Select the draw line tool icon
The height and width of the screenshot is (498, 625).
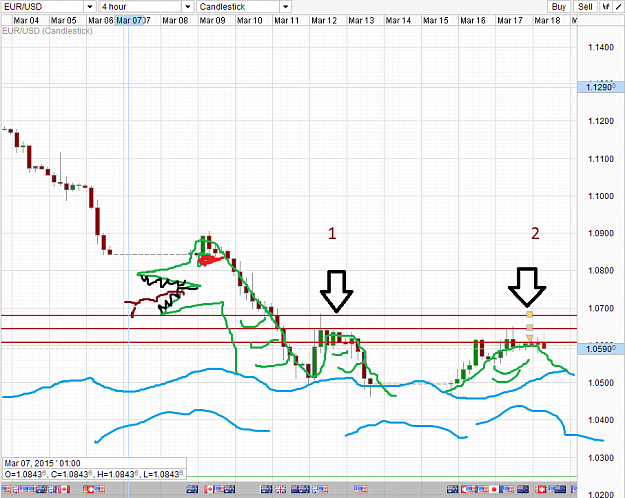[x=618, y=6]
